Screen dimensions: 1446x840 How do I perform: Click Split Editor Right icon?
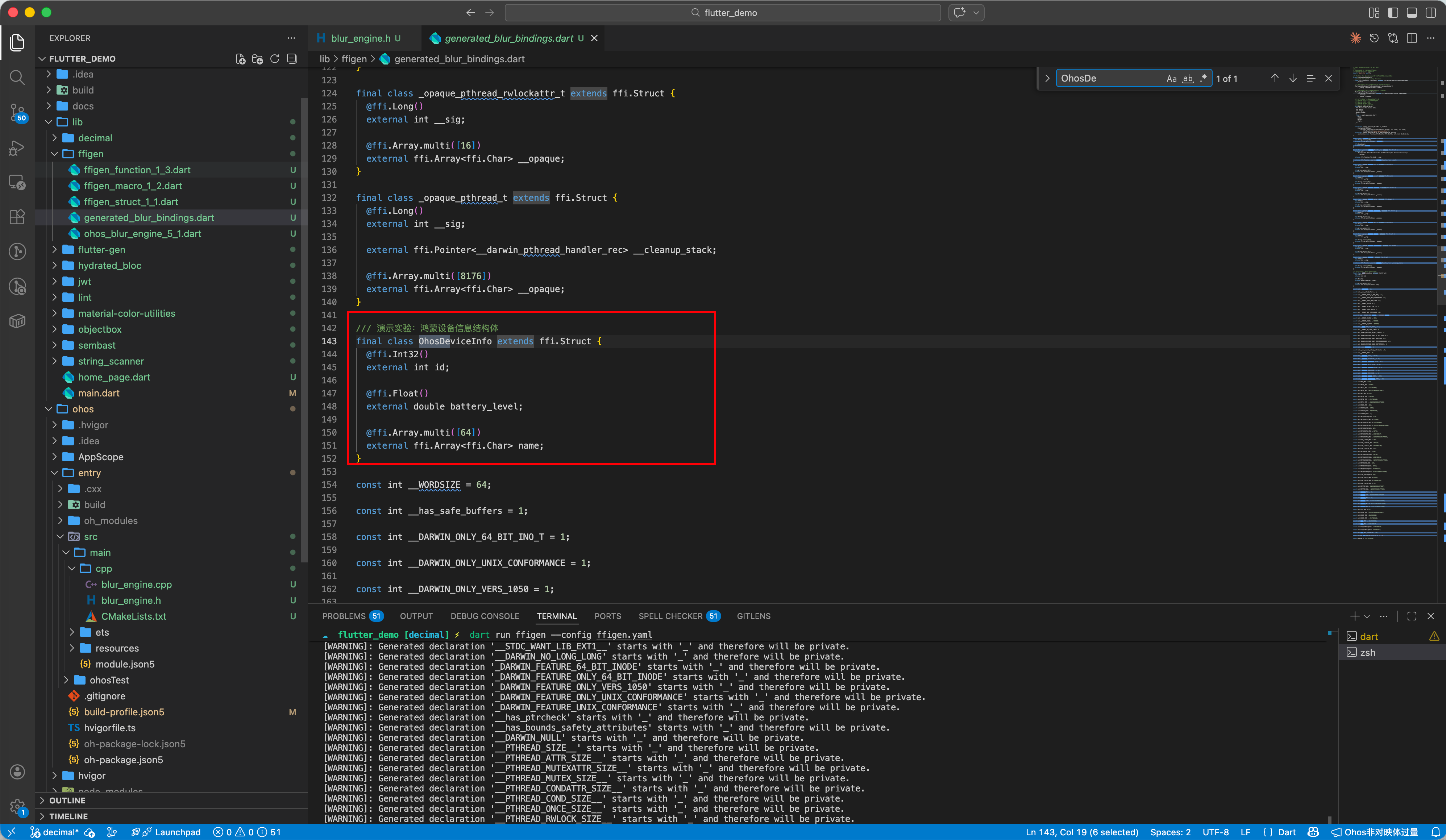click(x=1412, y=38)
